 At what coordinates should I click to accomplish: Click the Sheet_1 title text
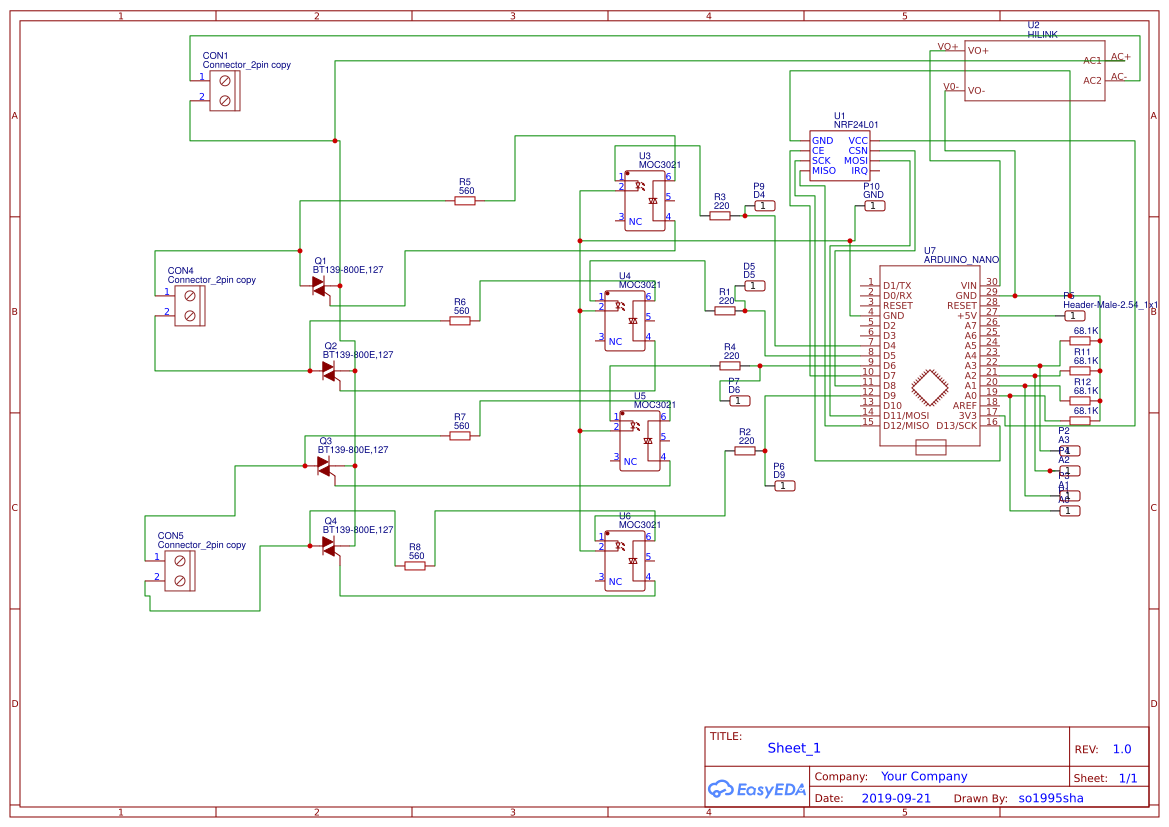[x=792, y=747]
